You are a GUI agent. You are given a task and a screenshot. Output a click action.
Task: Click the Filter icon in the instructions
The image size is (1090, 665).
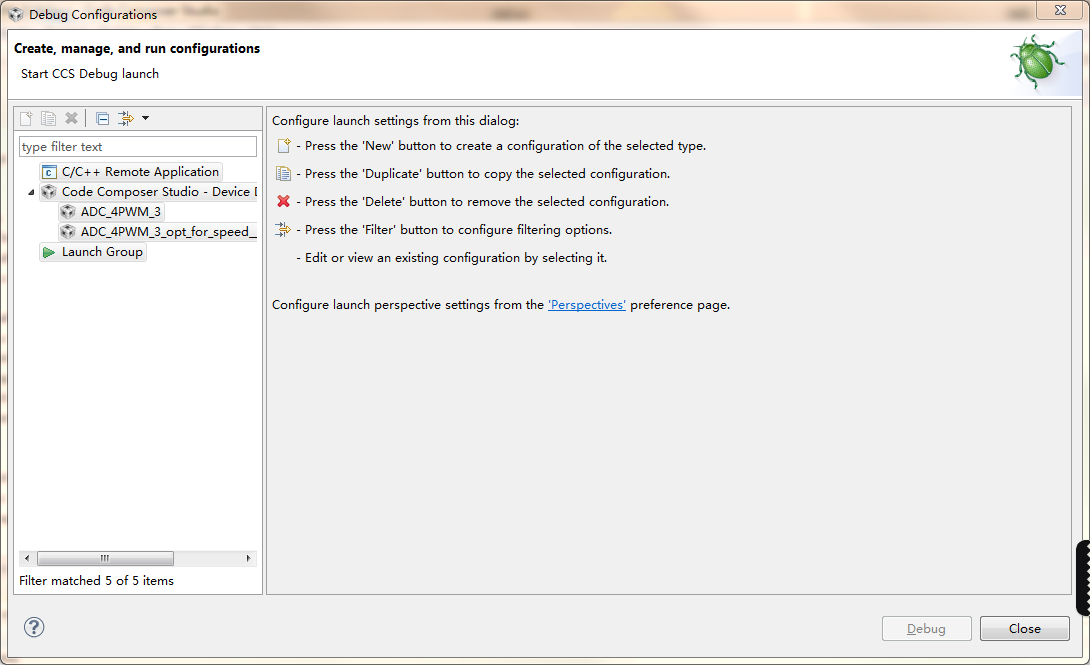[x=283, y=229]
